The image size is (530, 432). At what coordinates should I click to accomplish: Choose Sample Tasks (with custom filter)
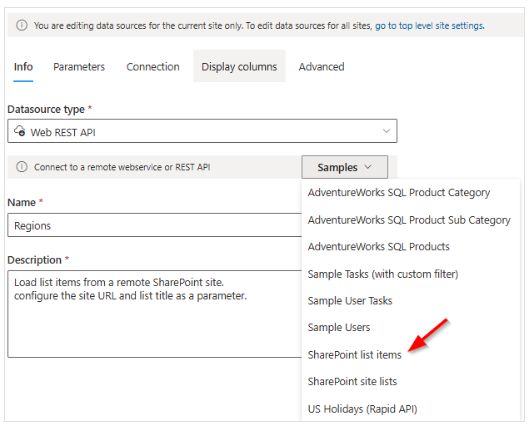[x=383, y=274]
